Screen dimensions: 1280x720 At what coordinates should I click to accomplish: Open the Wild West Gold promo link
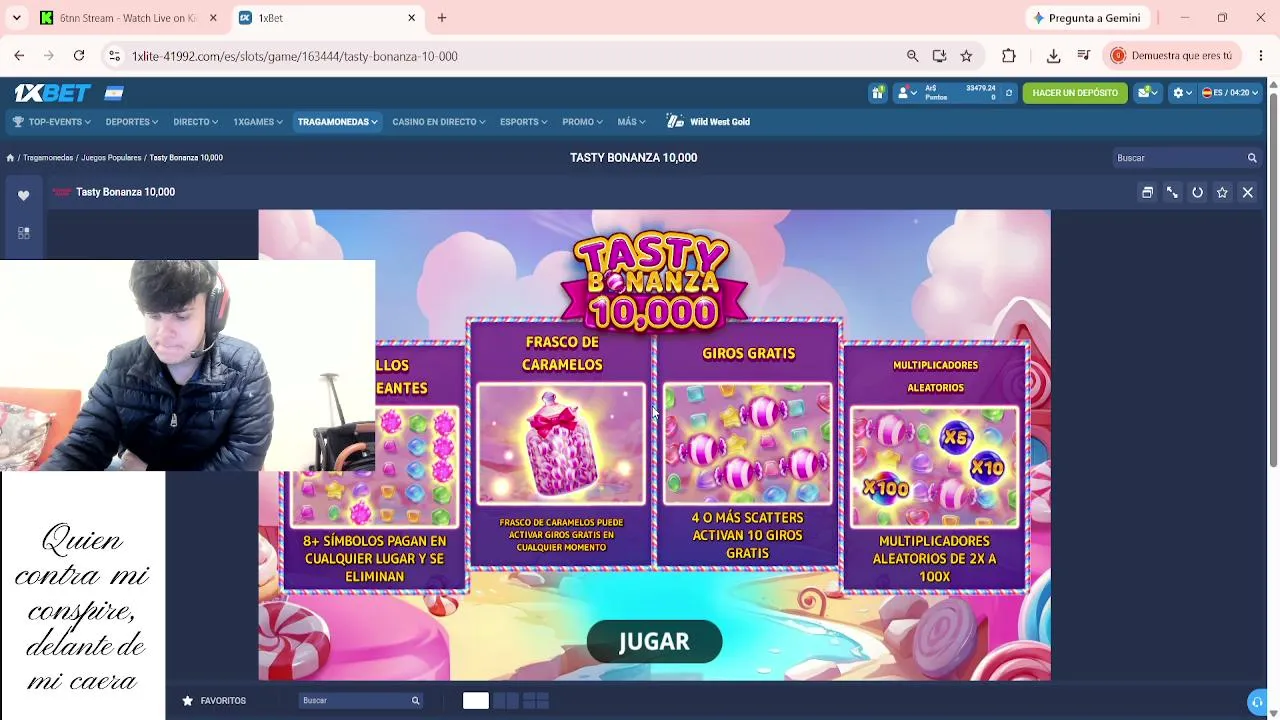[708, 122]
